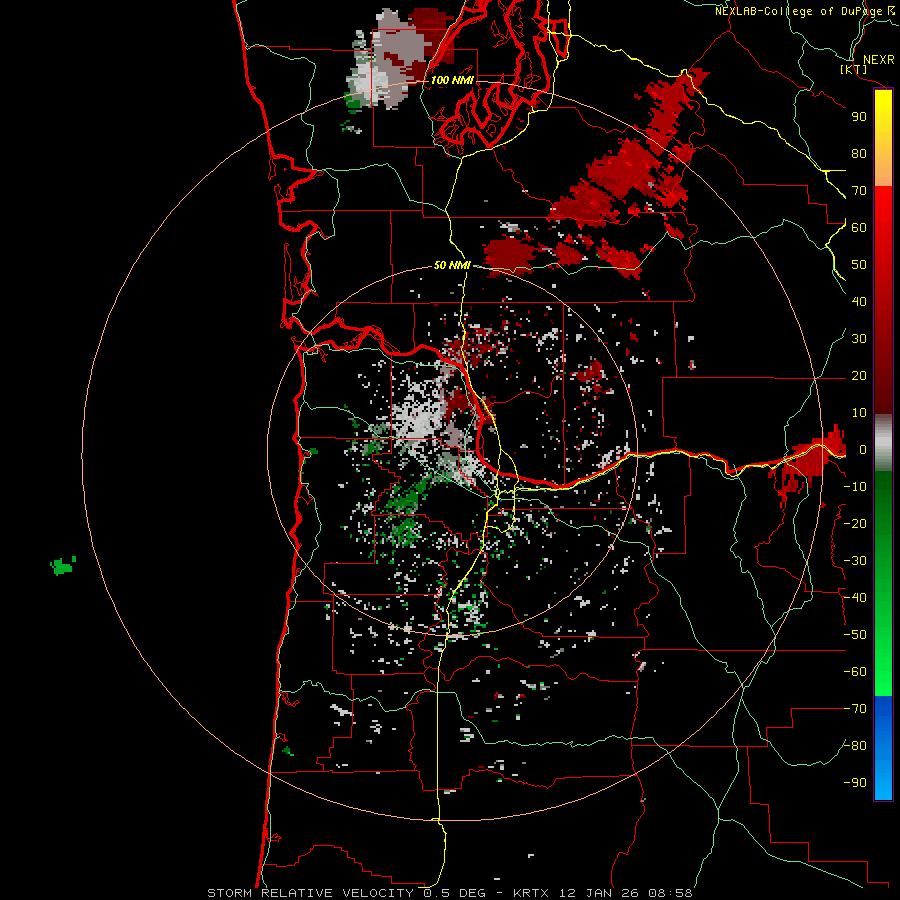Click the -80 value on the velocity scale
Viewport: 900px width, 900px height.
click(x=855, y=746)
